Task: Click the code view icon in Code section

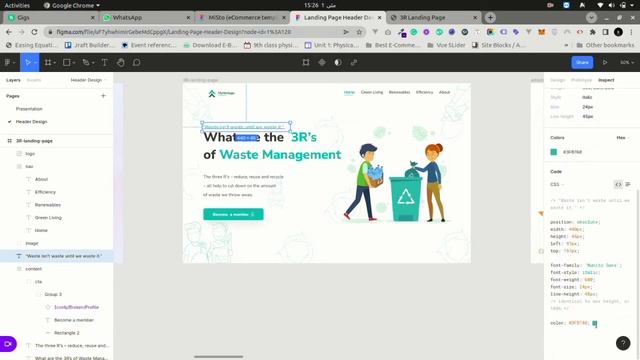Action: pyautogui.click(x=618, y=184)
